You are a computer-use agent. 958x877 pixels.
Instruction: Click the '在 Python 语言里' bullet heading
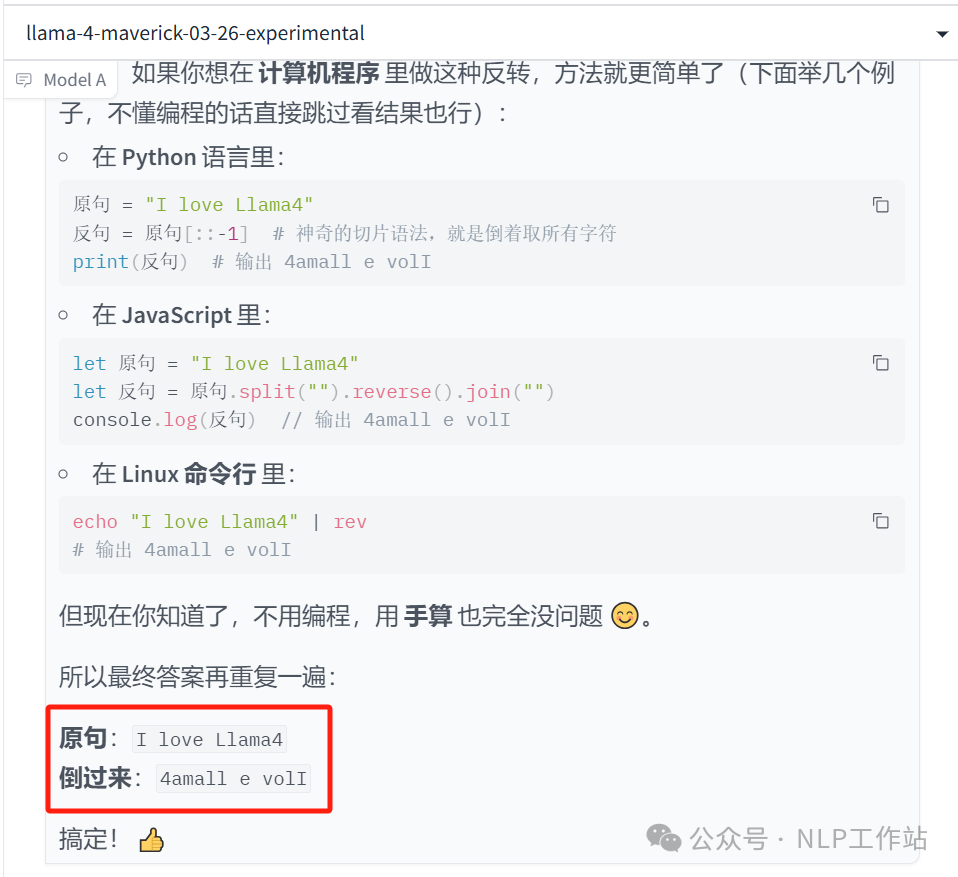[188, 158]
